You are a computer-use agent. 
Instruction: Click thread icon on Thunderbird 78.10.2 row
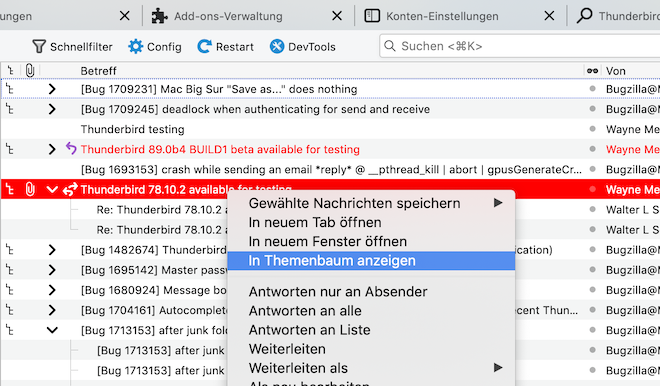click(10, 189)
